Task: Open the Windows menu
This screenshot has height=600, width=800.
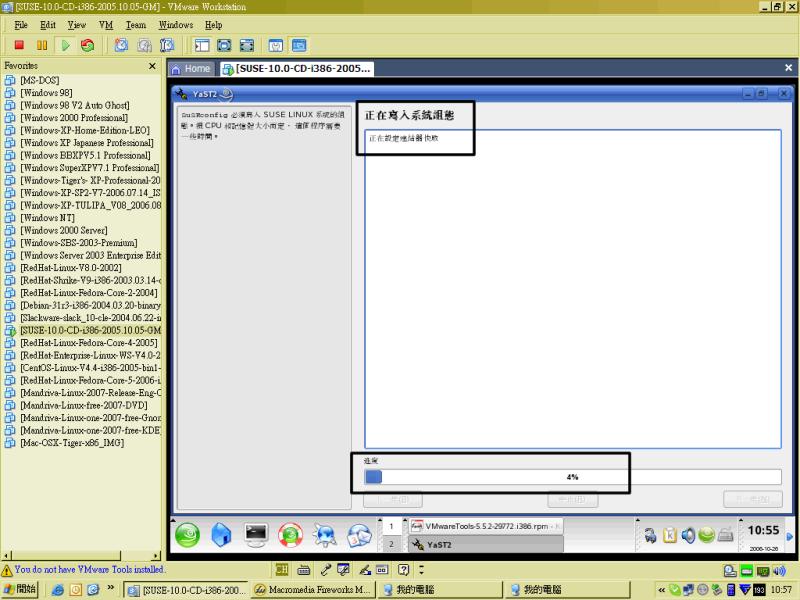Action: (x=176, y=25)
